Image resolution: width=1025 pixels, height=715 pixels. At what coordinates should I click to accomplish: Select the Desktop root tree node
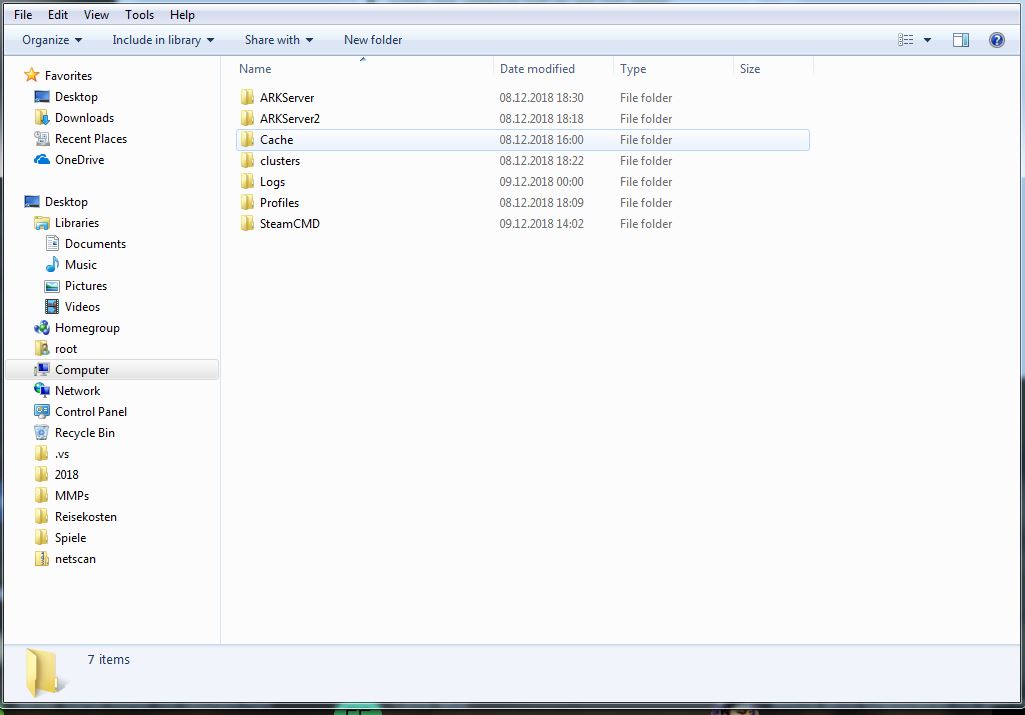coord(66,201)
